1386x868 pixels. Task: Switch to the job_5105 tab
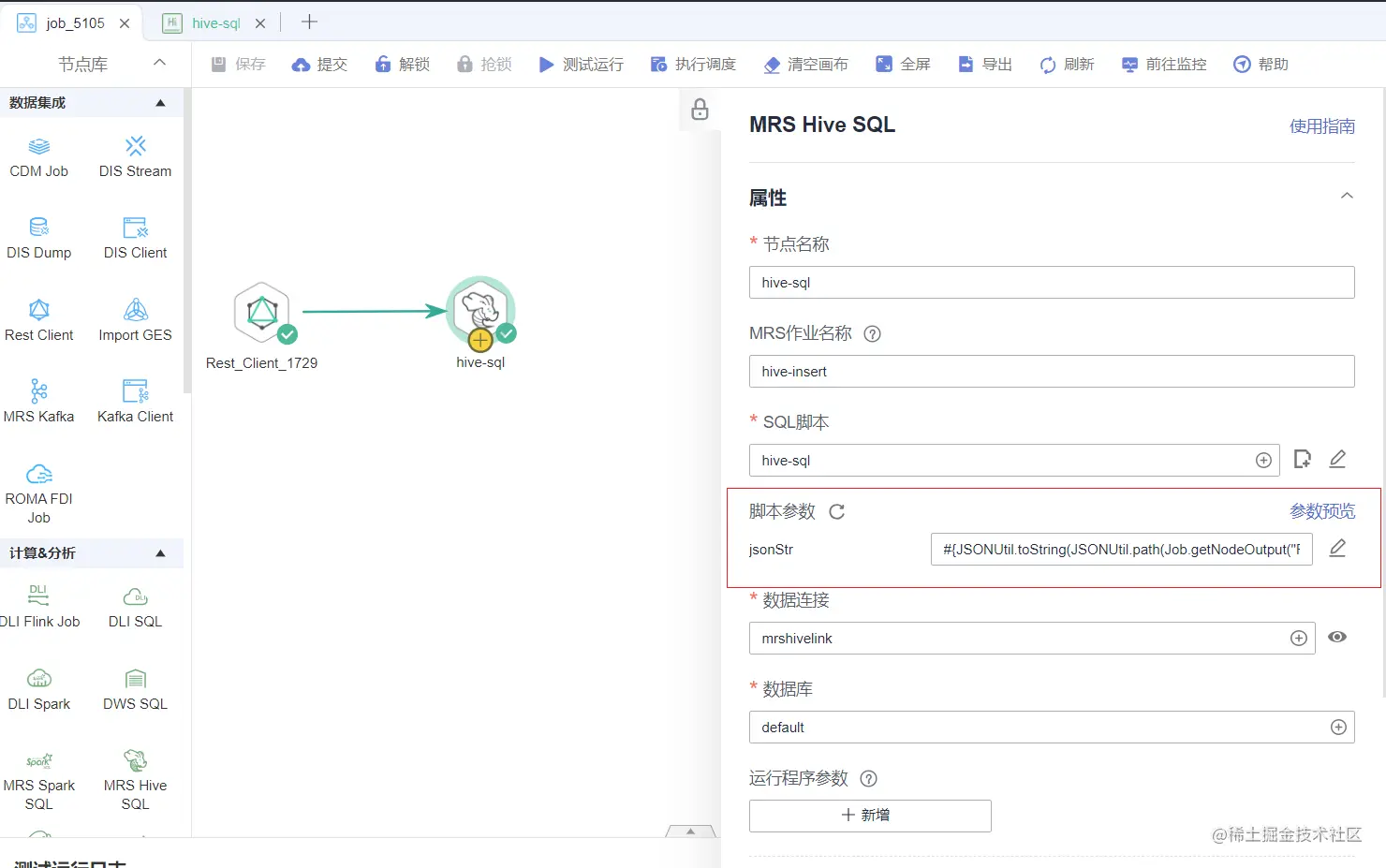coord(75,23)
